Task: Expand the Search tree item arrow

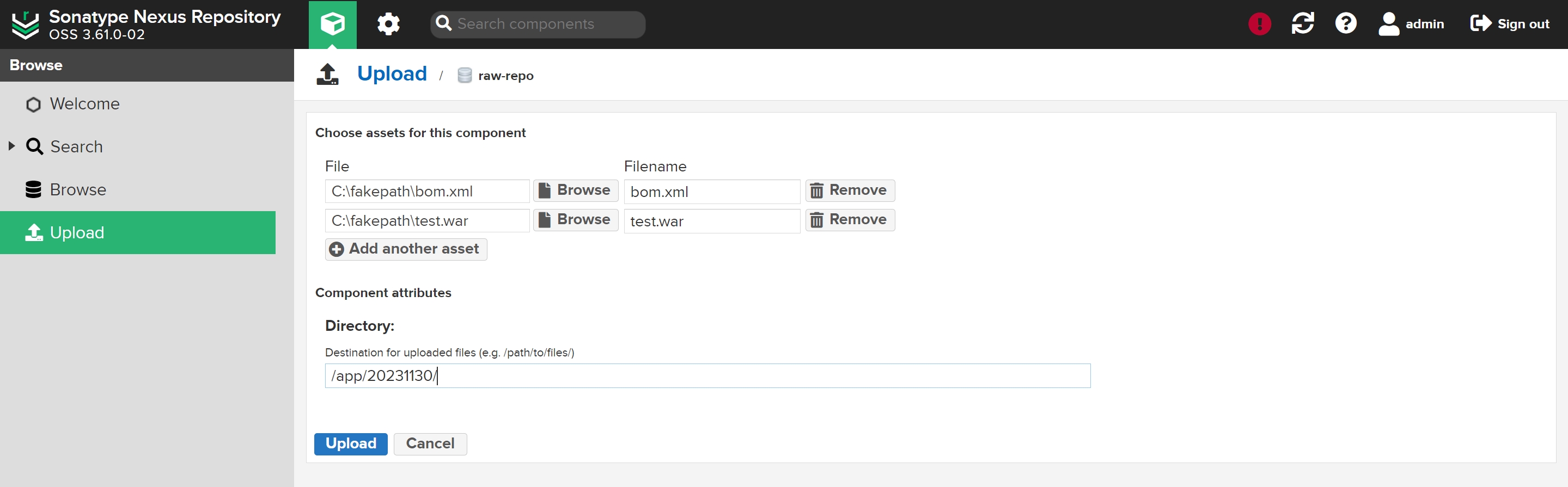Action: (11, 146)
